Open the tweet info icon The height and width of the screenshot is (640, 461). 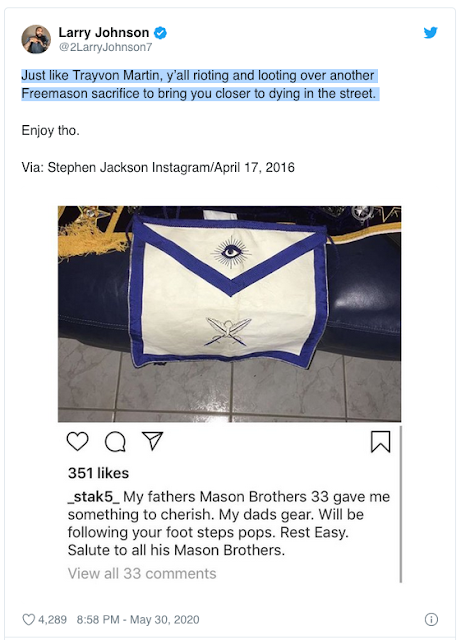431,619
